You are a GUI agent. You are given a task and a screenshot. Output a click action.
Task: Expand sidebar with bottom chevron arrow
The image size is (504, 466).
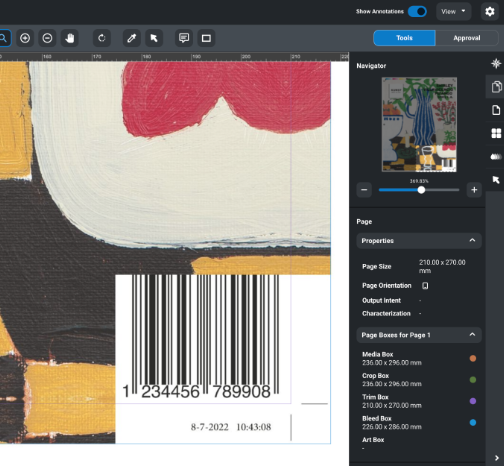[496, 458]
